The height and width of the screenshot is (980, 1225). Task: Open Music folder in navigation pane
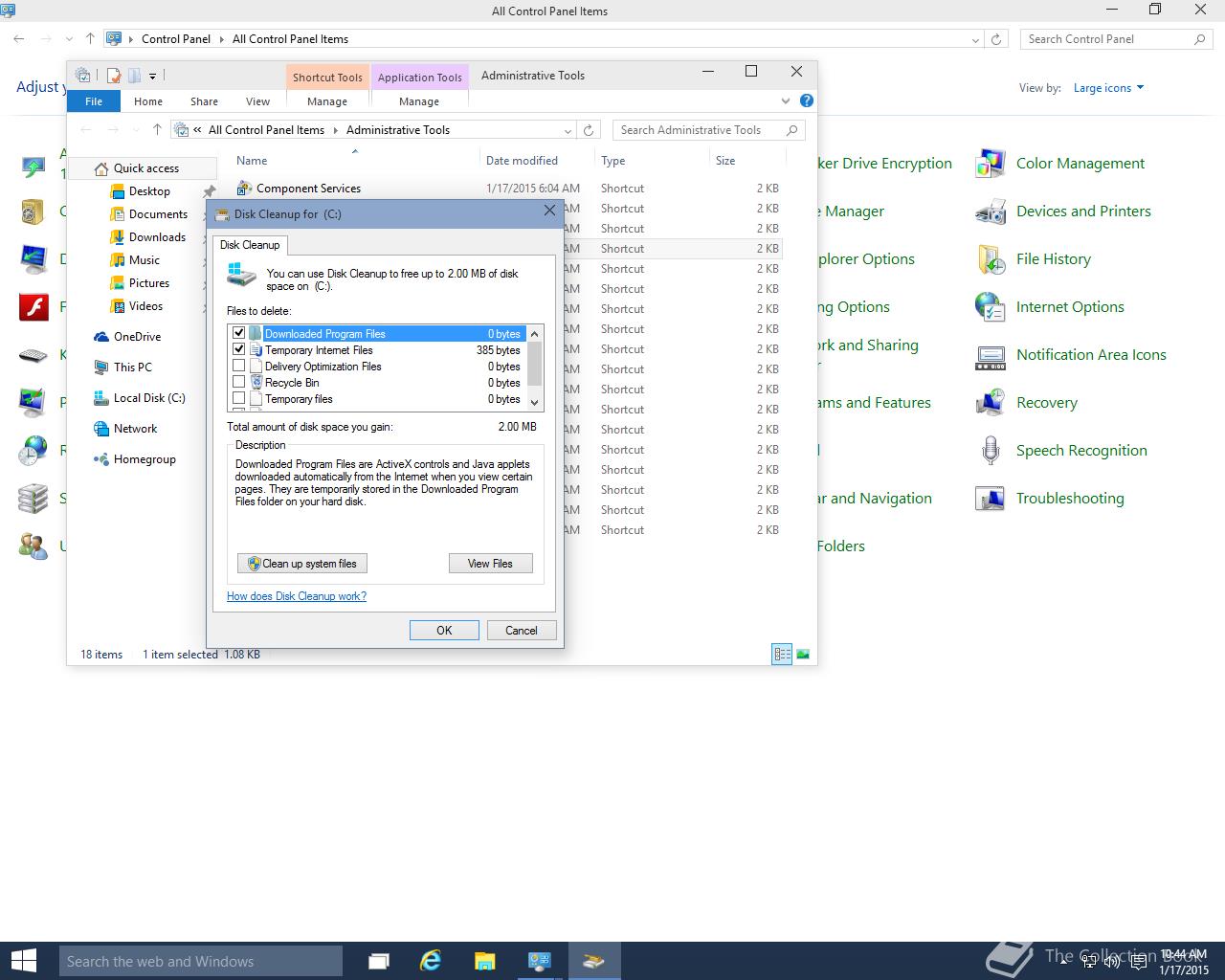(145, 260)
